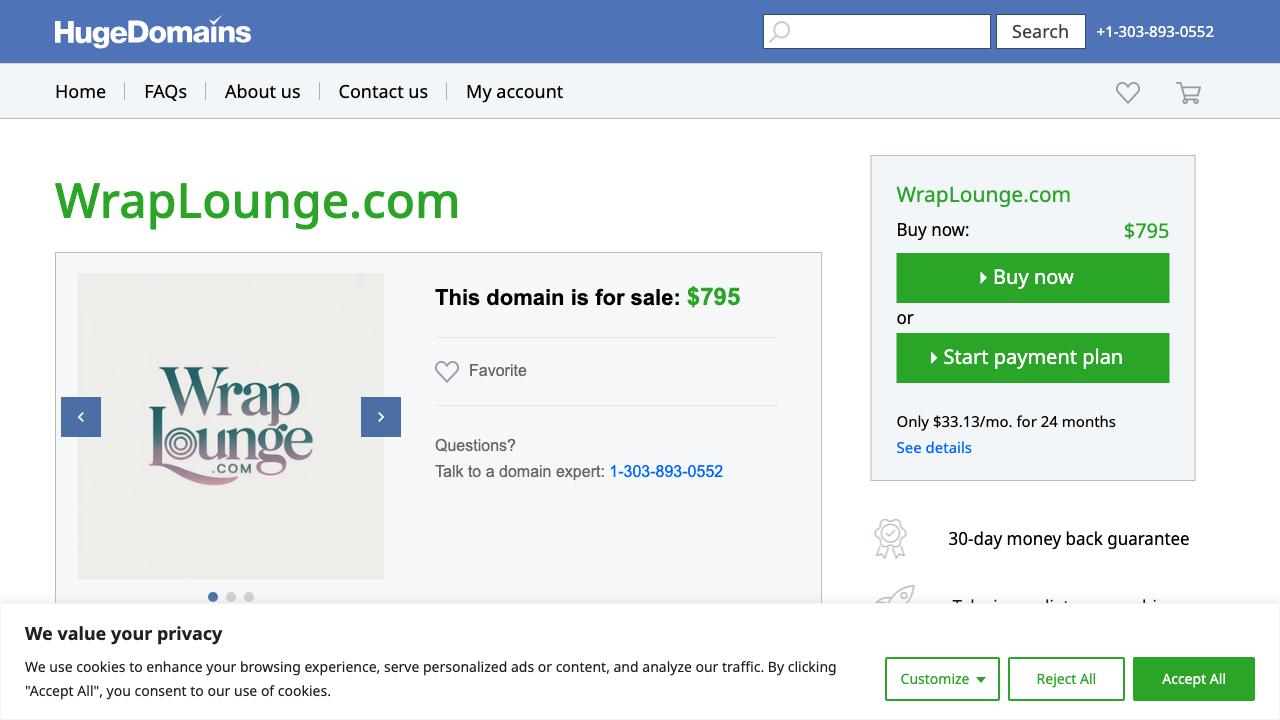1280x720 pixels.
Task: Click the next image arrow in carousel
Action: click(381, 417)
